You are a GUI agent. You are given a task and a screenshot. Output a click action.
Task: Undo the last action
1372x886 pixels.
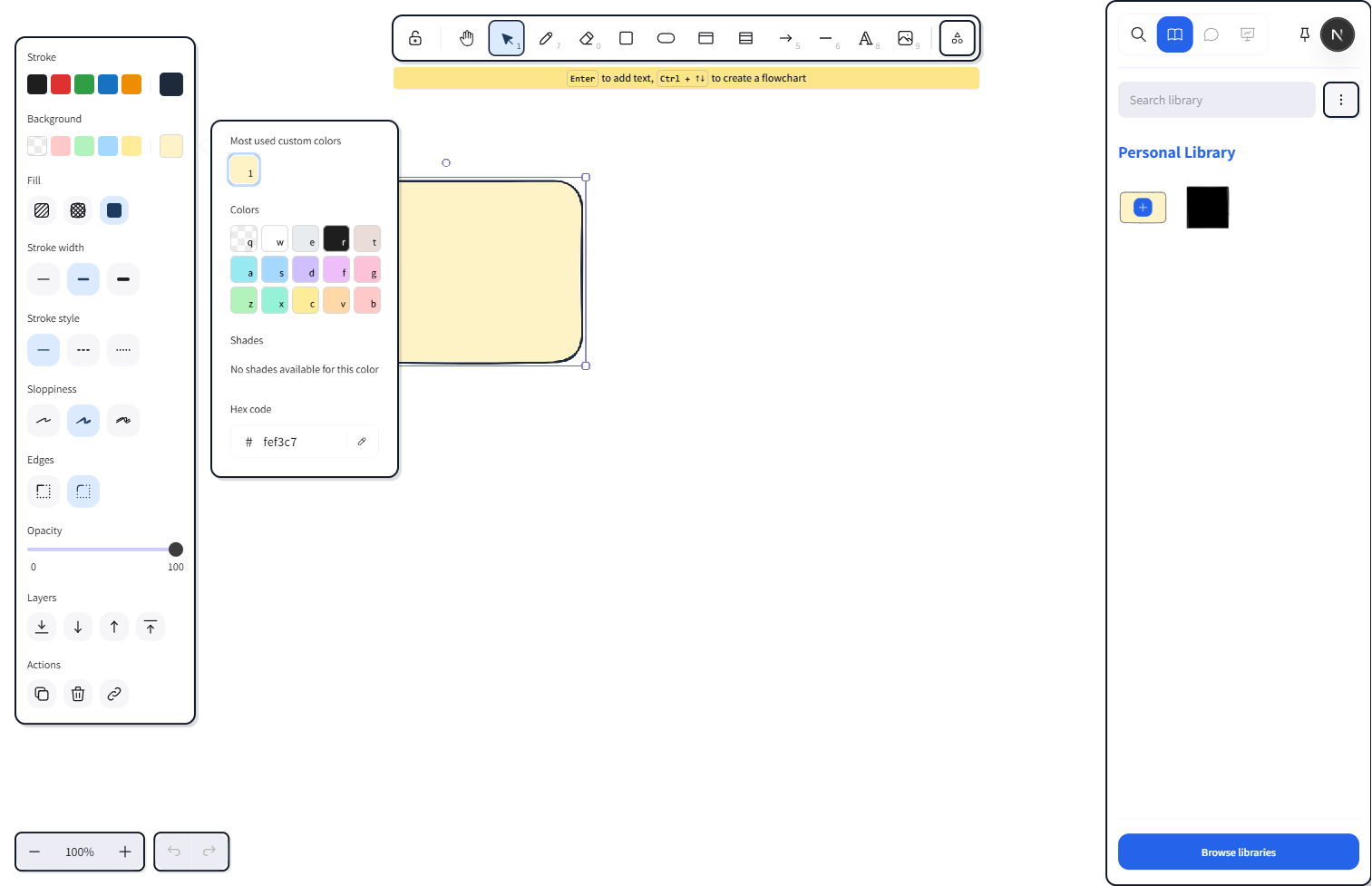click(x=174, y=852)
